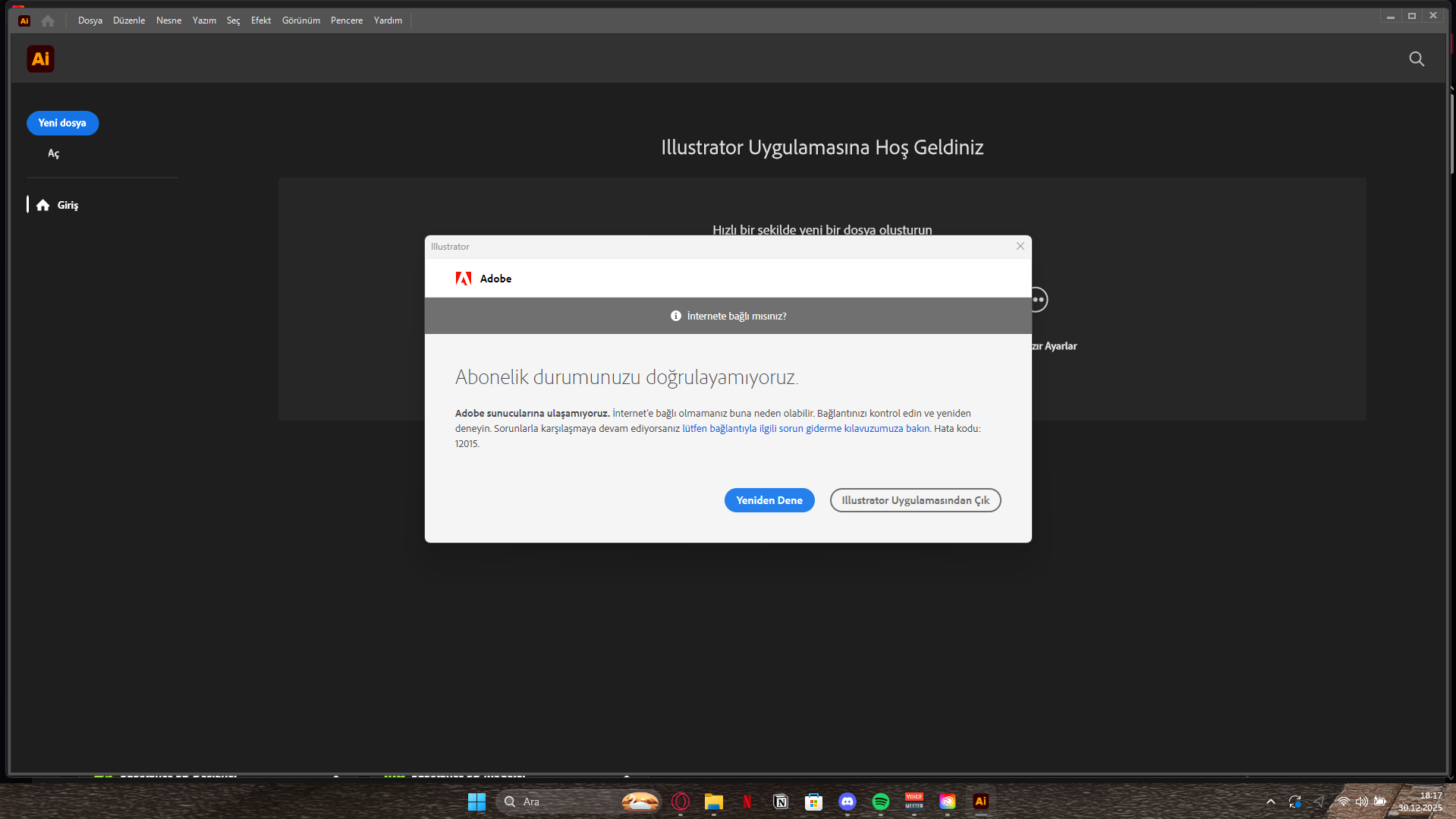Click the sync icon in the system tray
1456x819 pixels.
[1295, 802]
